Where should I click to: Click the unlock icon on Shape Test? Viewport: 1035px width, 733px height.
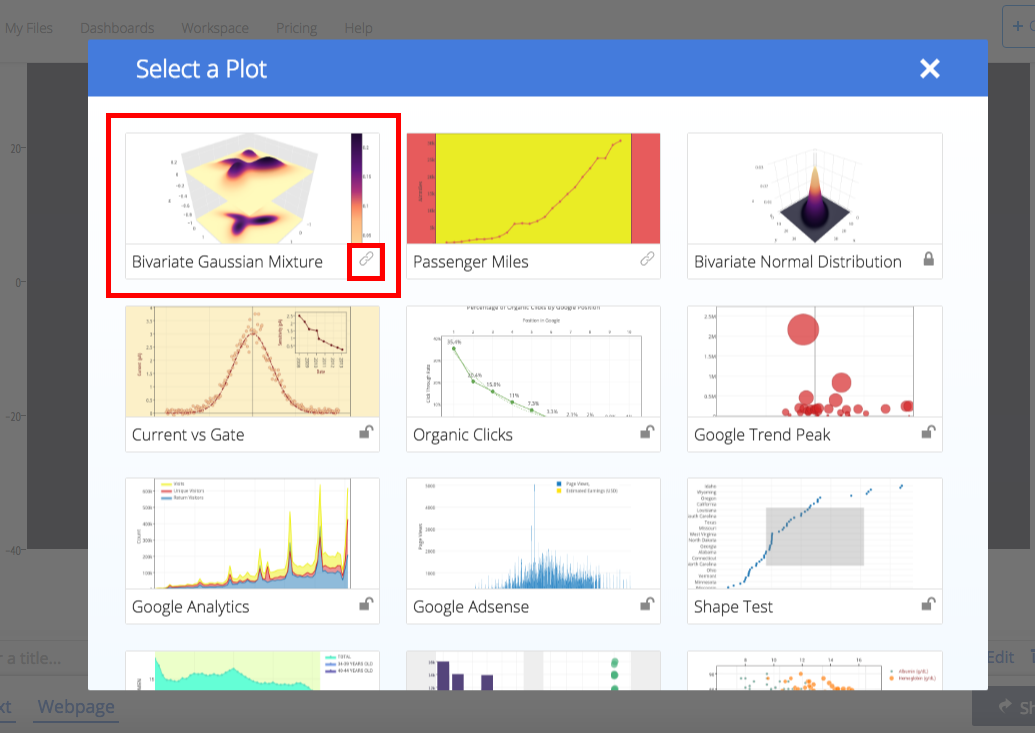click(929, 604)
